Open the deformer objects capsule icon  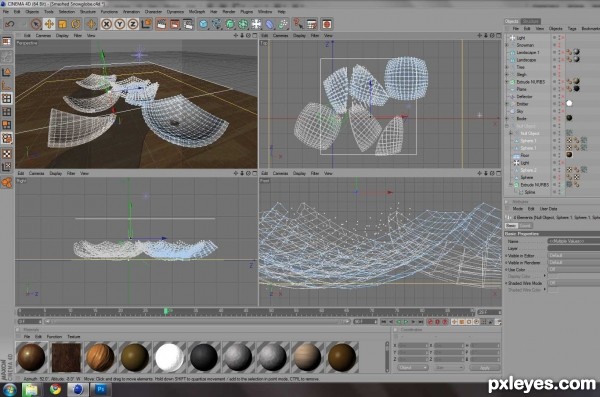coord(270,24)
